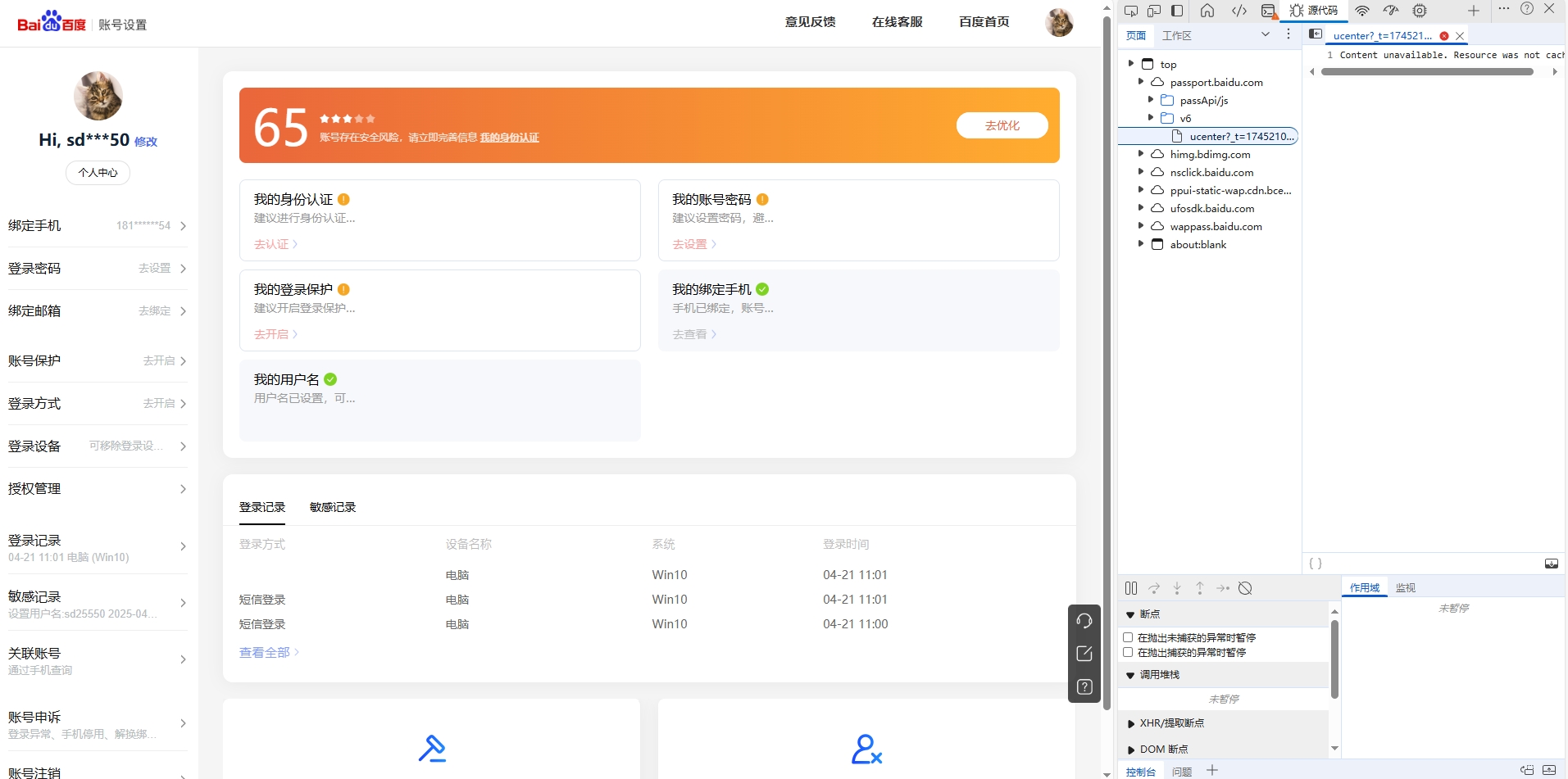Switch to the 工作区 tab
The image size is (1568, 779).
tap(1177, 35)
